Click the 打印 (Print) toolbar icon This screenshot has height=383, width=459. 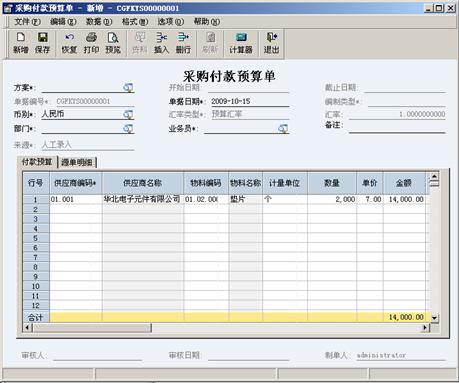coord(91,43)
